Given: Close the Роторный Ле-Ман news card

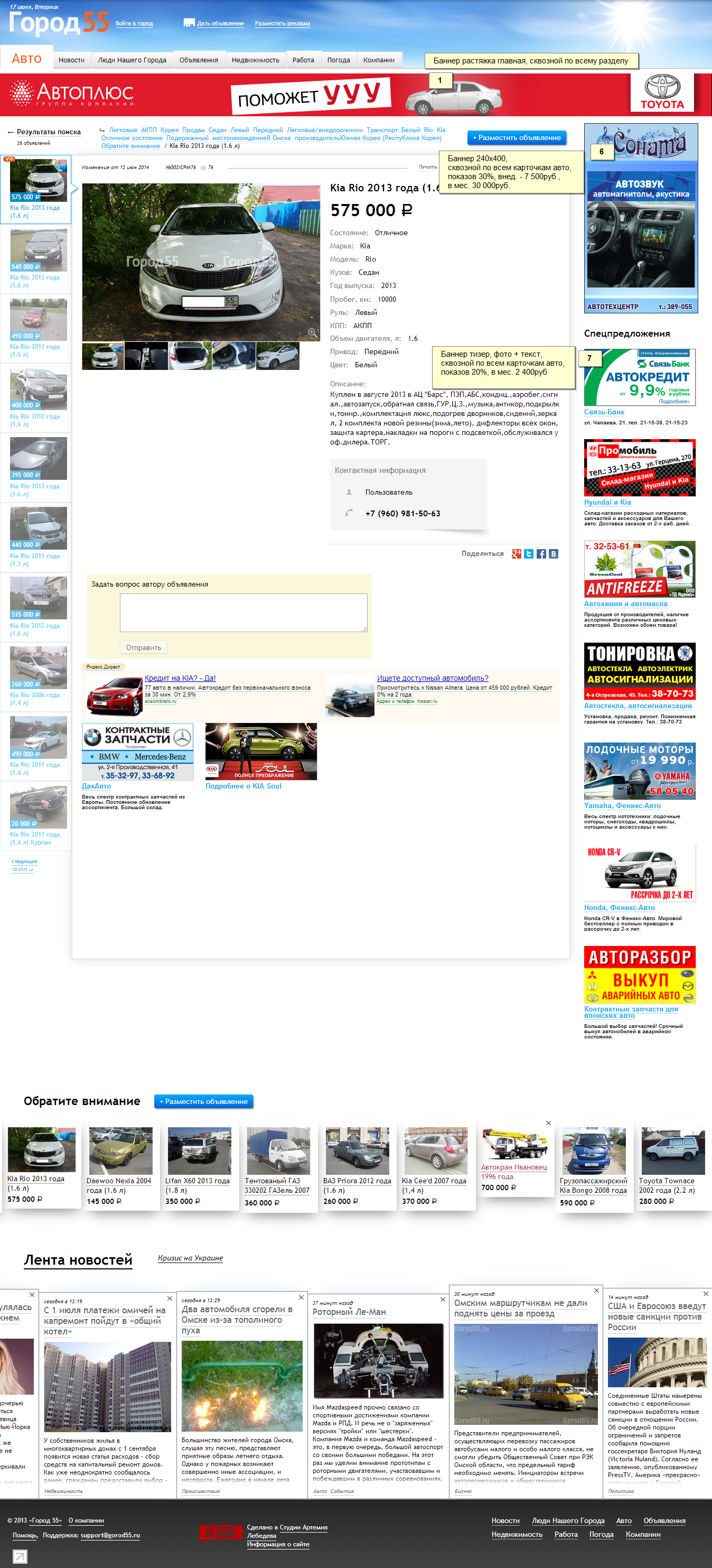Looking at the screenshot, I should tap(443, 1299).
